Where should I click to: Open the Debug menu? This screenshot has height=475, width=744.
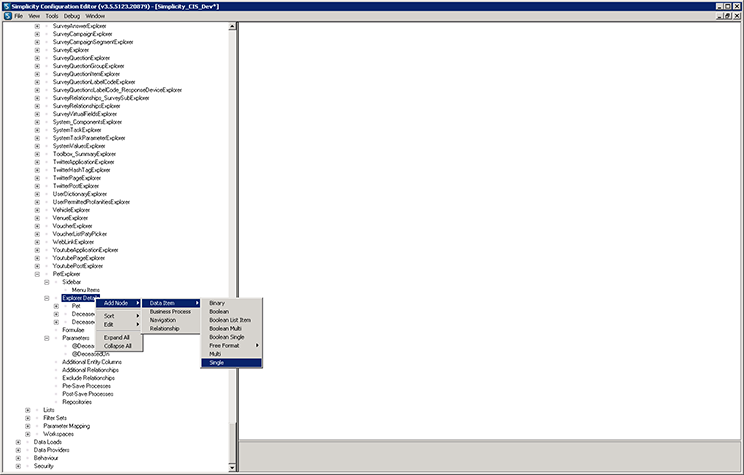point(72,16)
